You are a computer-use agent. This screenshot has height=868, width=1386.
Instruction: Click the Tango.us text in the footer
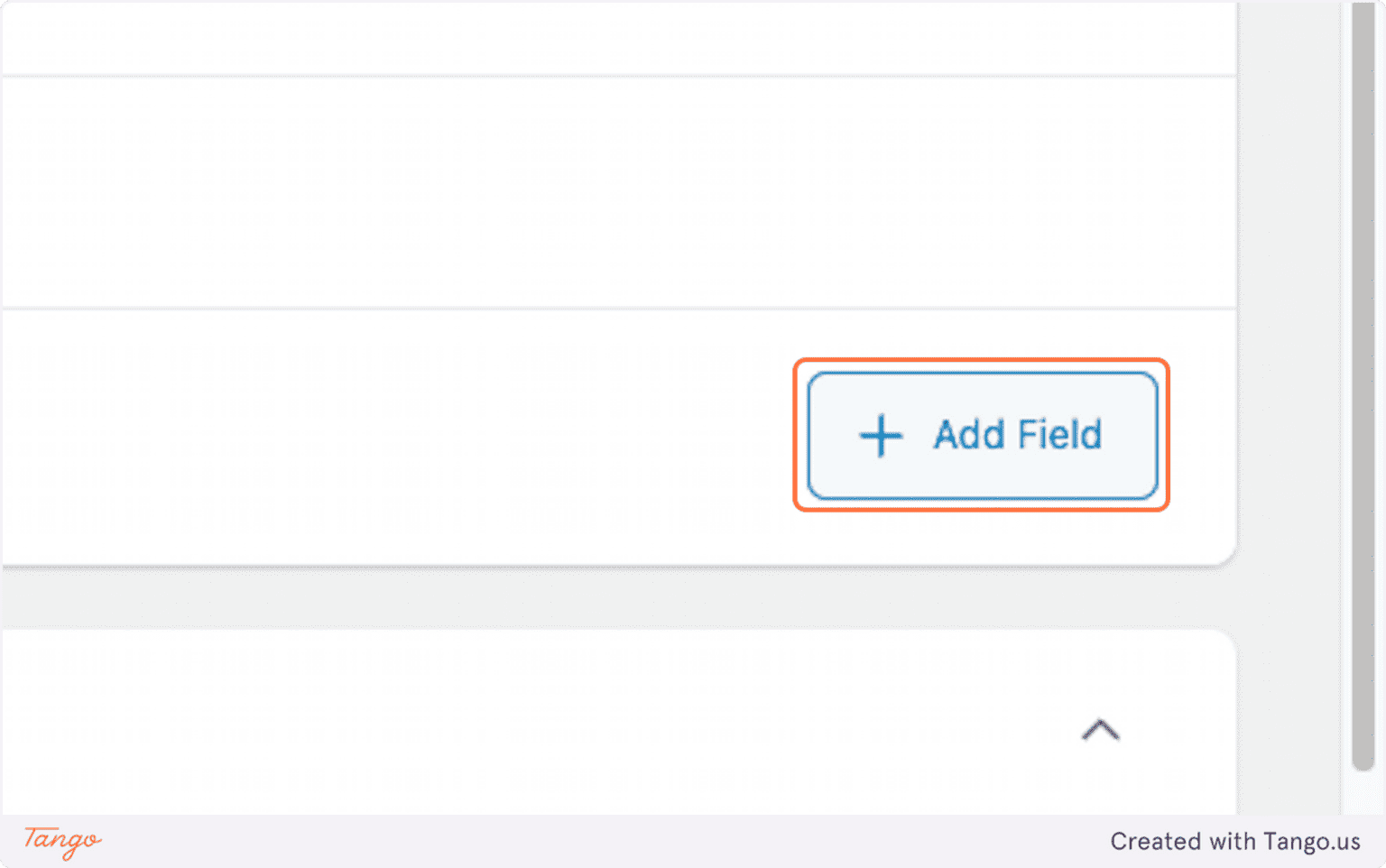(x=1311, y=841)
